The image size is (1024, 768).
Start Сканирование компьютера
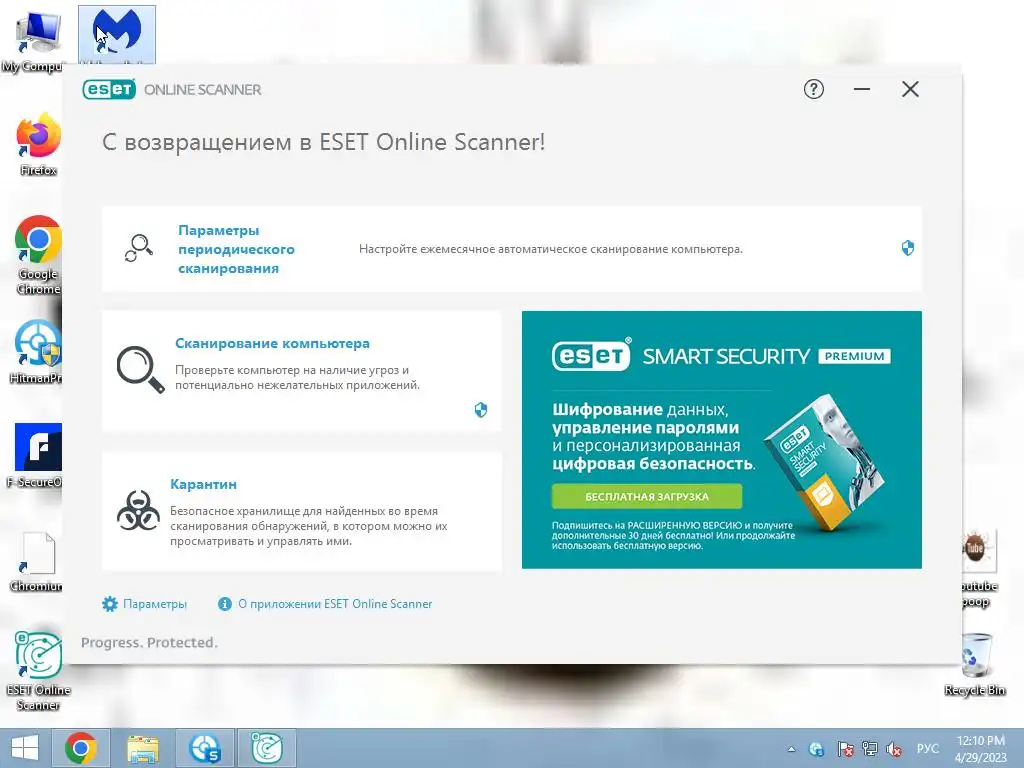(272, 344)
